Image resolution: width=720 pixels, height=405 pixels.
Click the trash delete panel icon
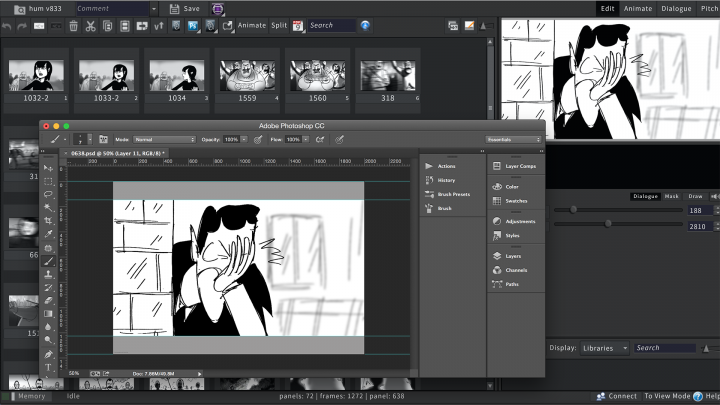pos(73,25)
